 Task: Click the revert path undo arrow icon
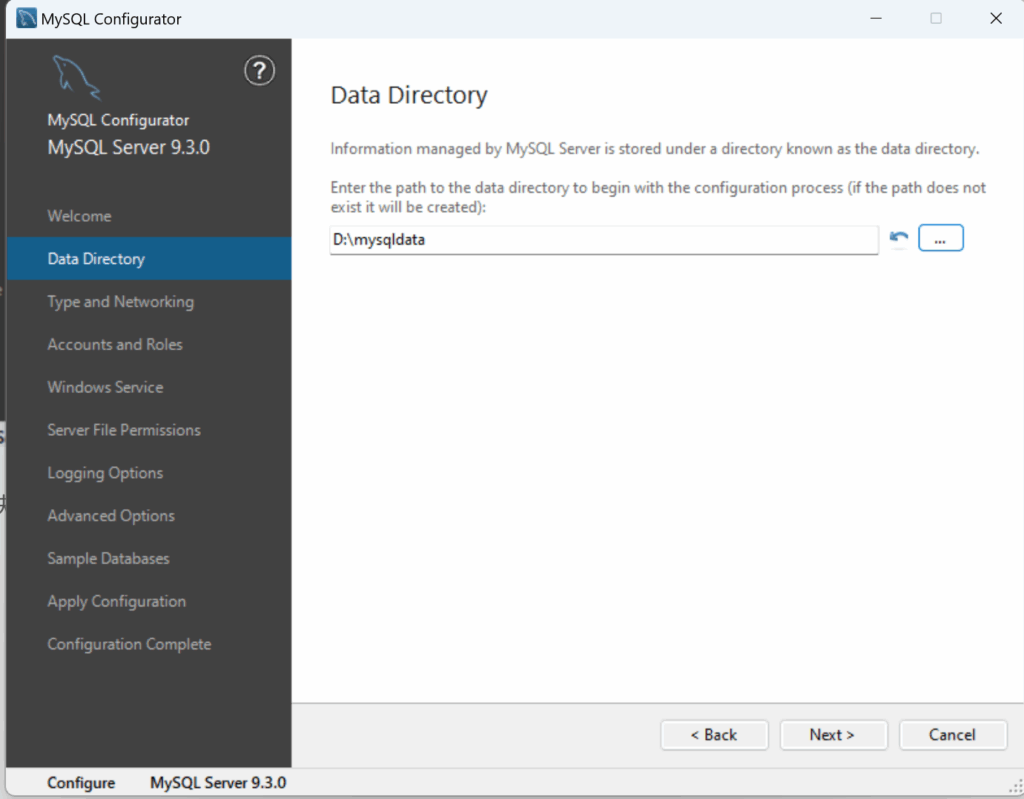[x=898, y=239]
